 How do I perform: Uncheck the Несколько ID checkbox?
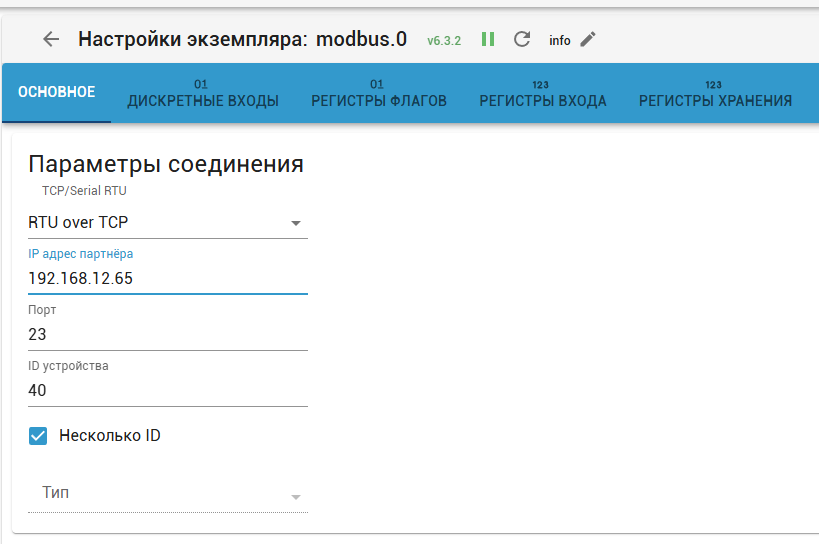coord(39,436)
